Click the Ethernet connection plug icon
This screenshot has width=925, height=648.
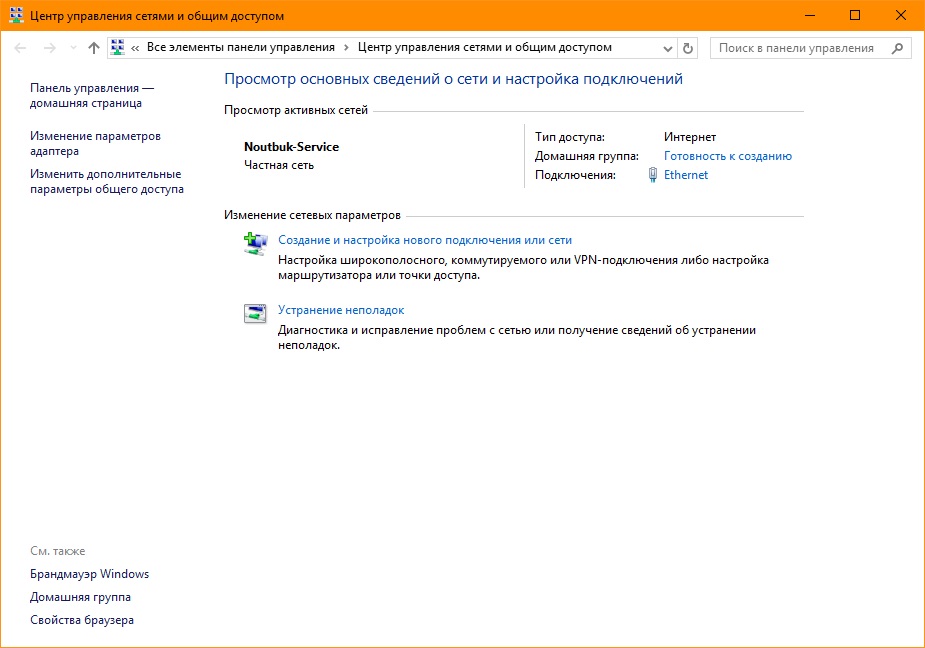pos(653,175)
